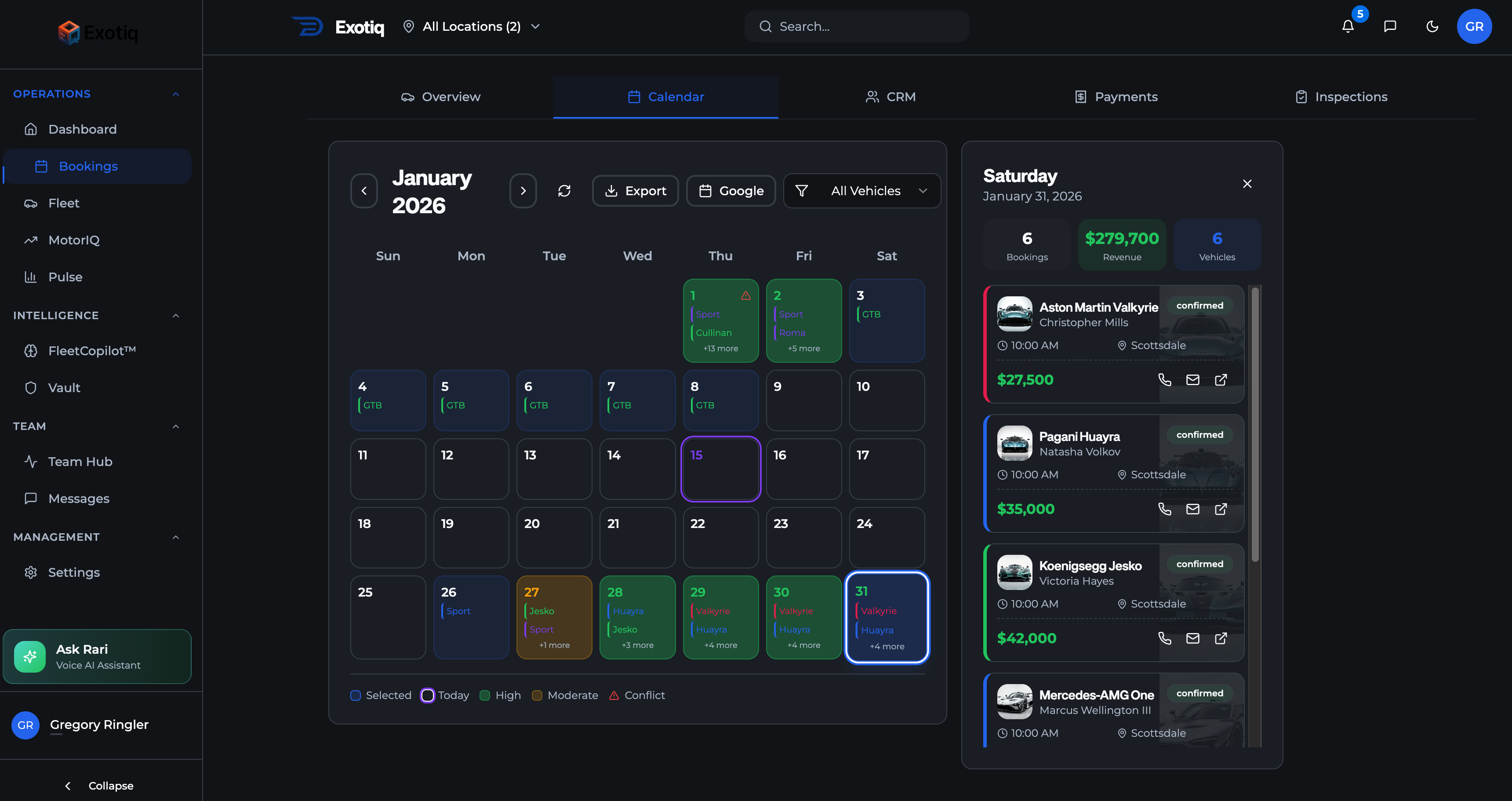Click the Google calendar sync button

(731, 191)
